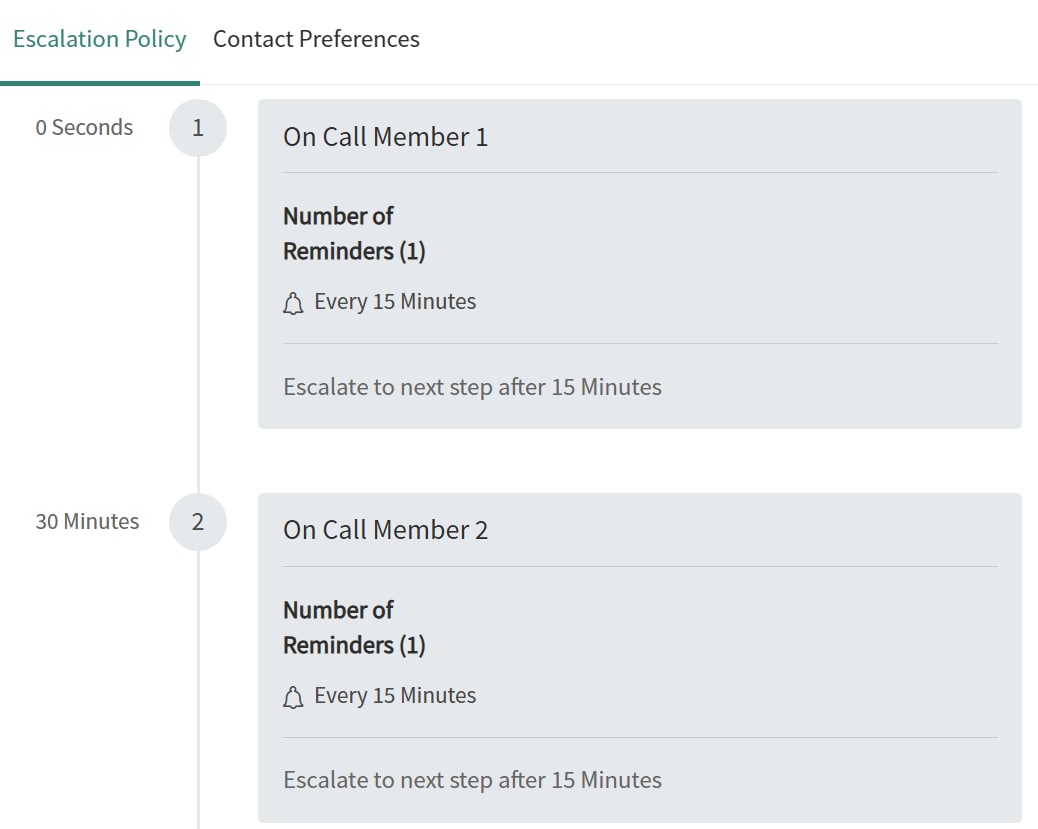Click the bell icon in step 2
Image resolution: width=1038 pixels, height=829 pixels.
[x=293, y=698]
